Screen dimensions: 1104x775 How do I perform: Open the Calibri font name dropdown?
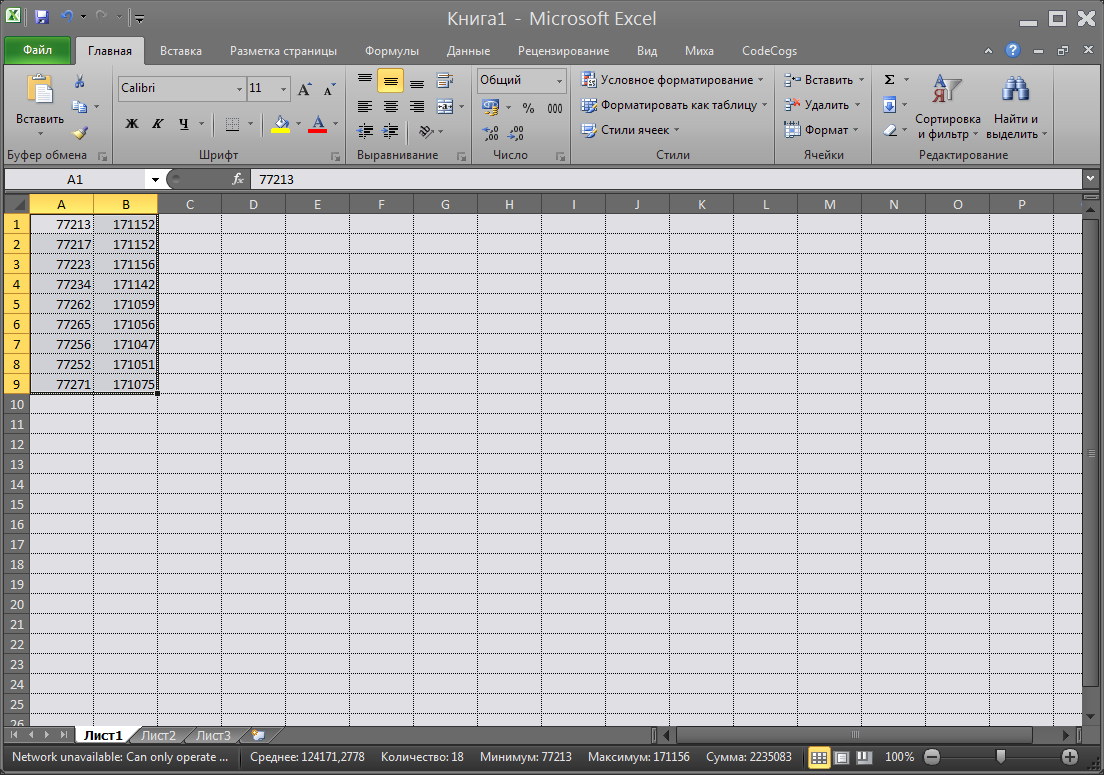pos(239,89)
